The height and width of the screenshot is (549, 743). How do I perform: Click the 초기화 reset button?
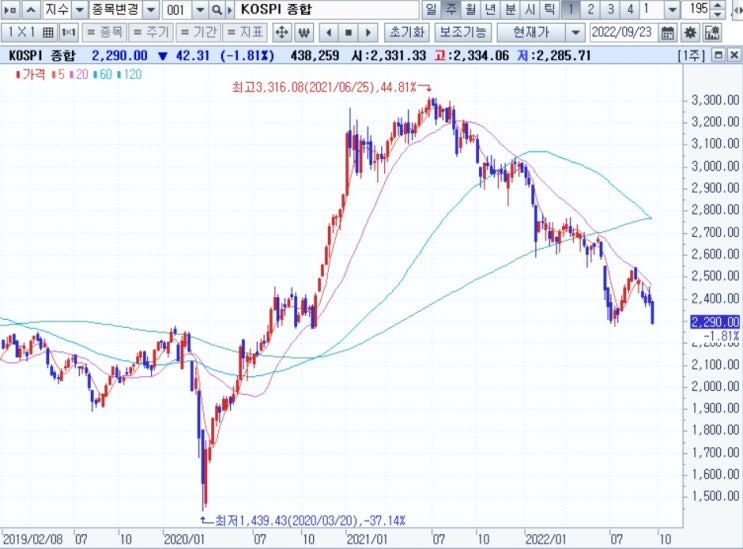[407, 32]
